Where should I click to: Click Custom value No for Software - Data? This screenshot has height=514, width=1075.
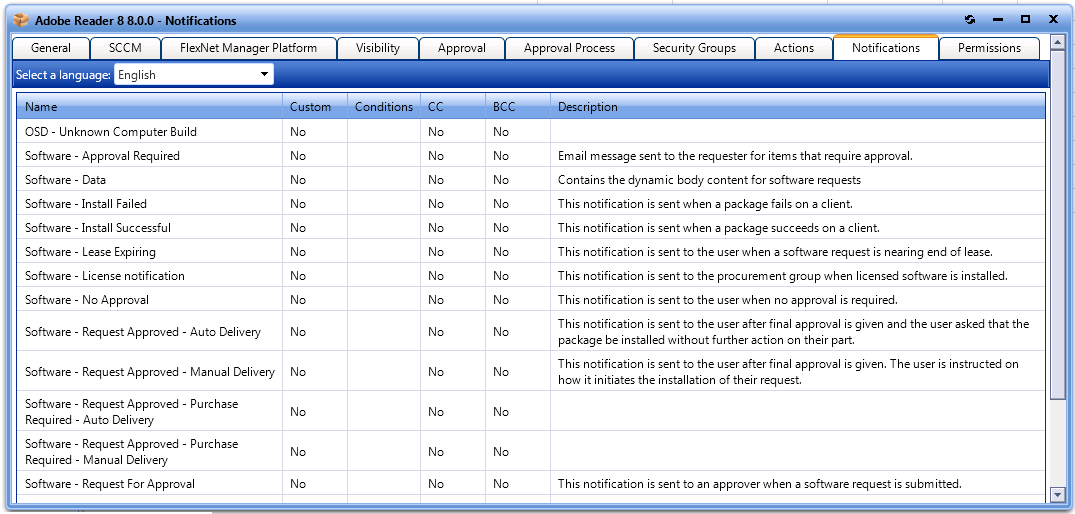[x=298, y=180]
